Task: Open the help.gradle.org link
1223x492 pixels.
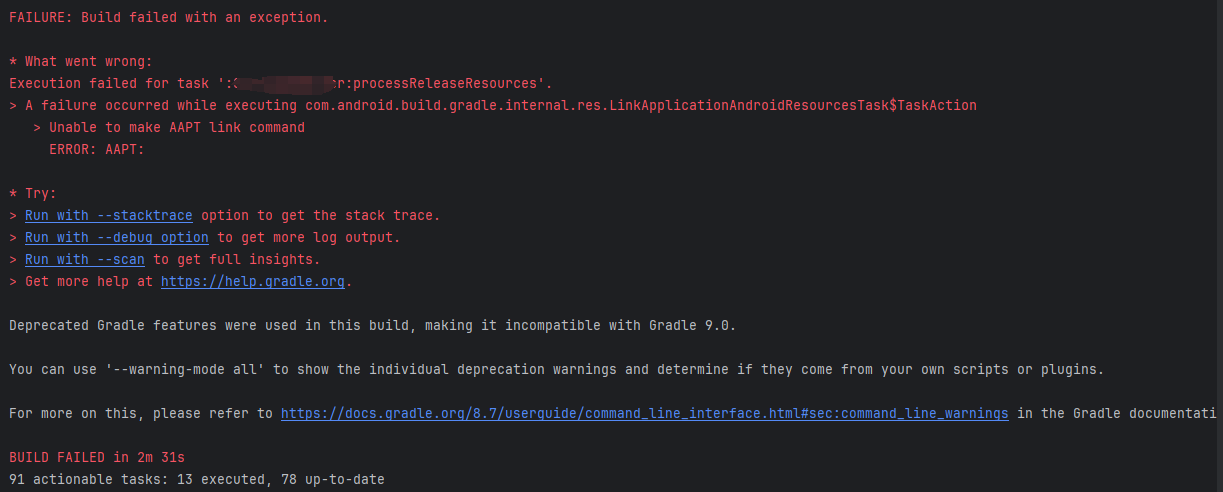Action: tap(252, 281)
